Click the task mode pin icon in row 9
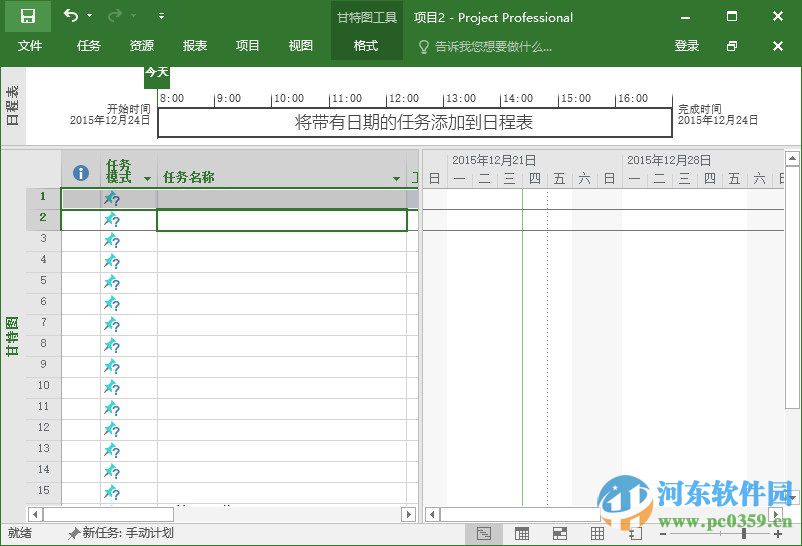This screenshot has width=802, height=546. (112, 366)
